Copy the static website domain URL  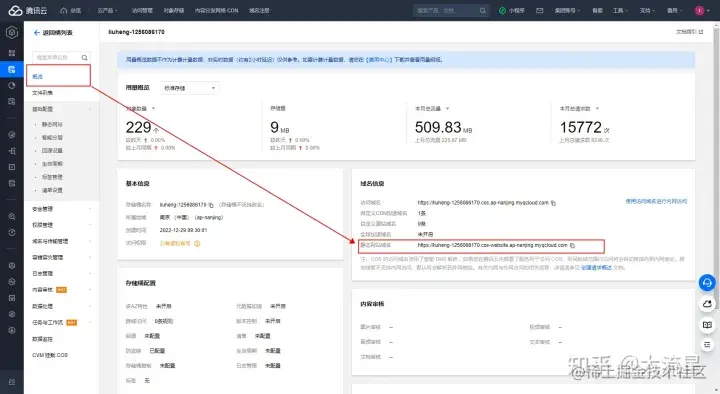(573, 246)
